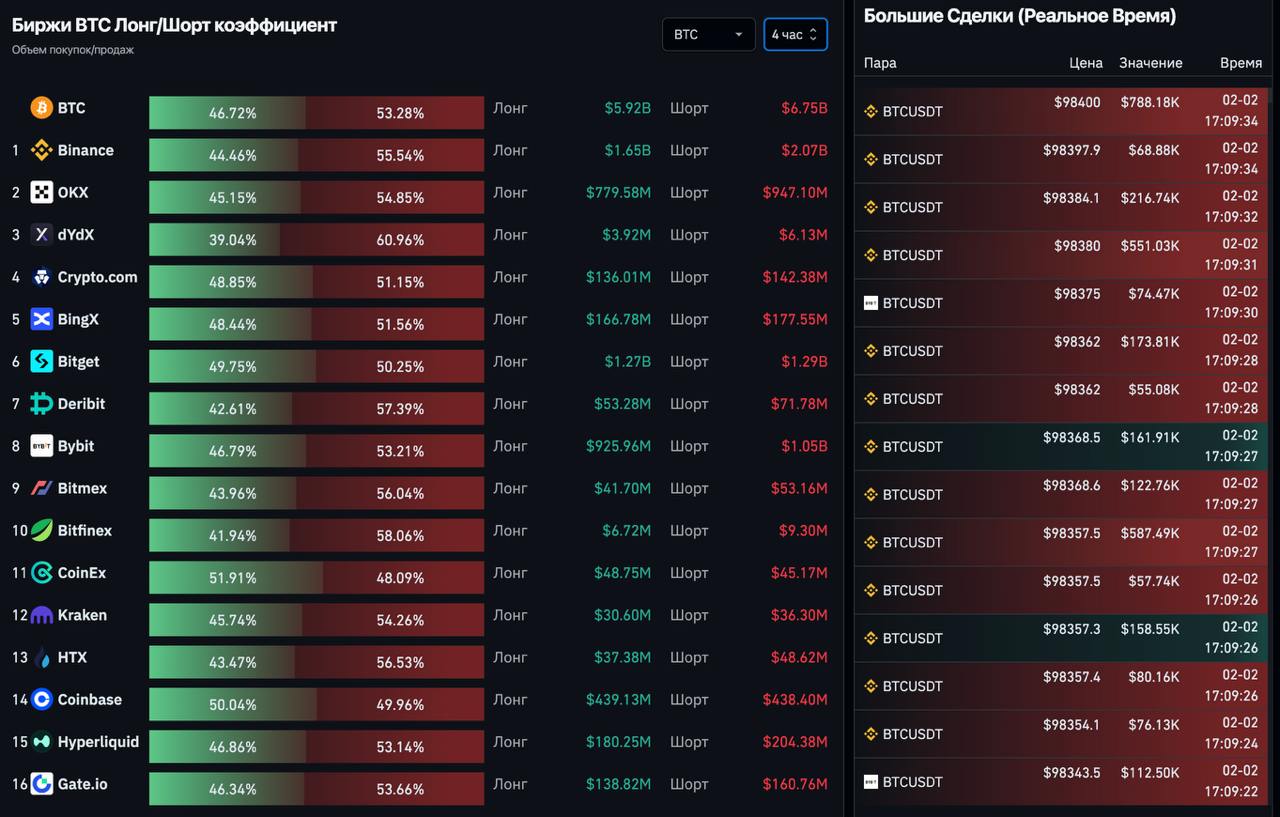Click Binance short volume $2.07B
Screen dimensions: 1280x817
click(804, 150)
